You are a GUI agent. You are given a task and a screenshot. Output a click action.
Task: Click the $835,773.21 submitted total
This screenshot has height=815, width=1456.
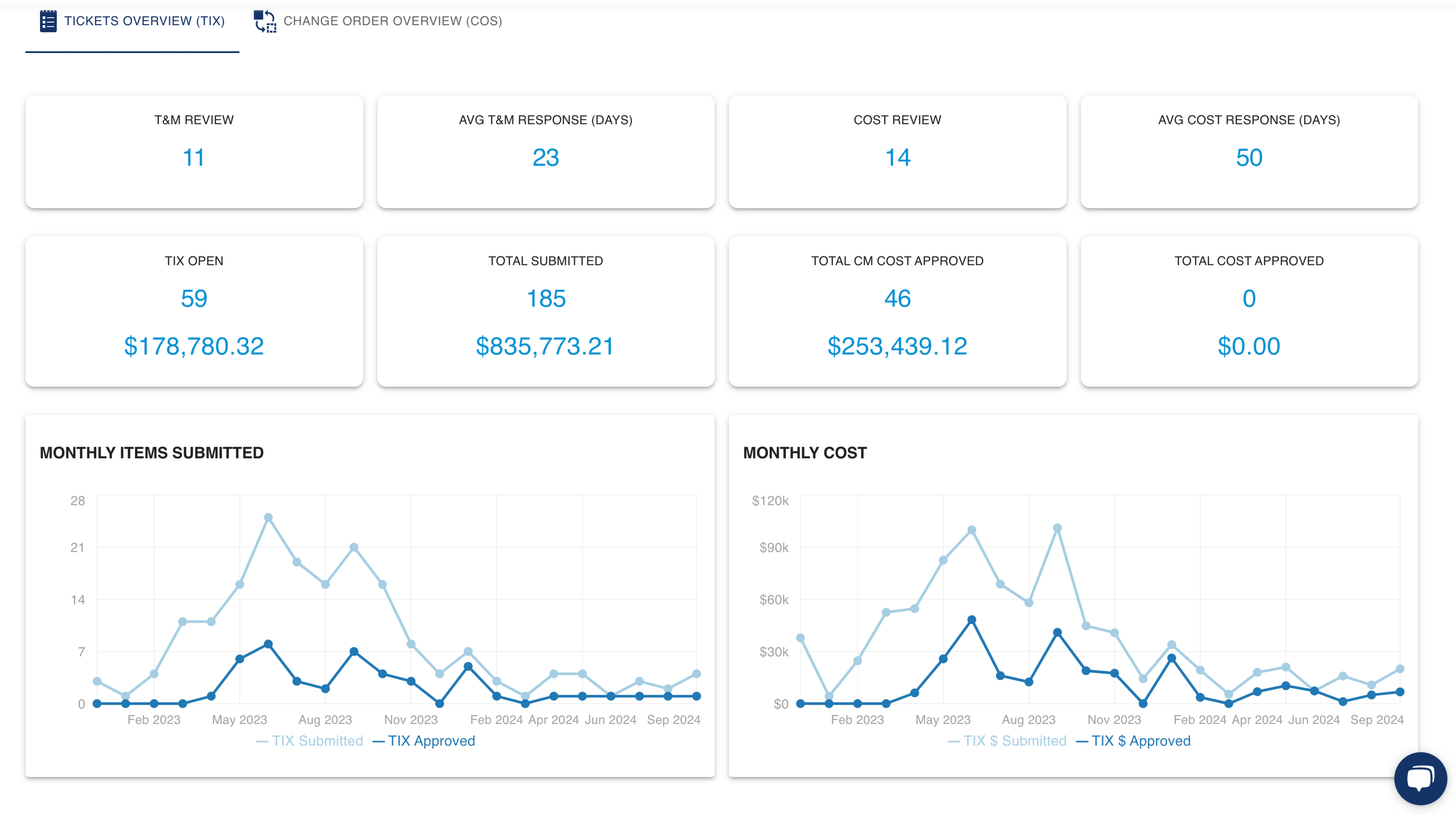point(545,347)
